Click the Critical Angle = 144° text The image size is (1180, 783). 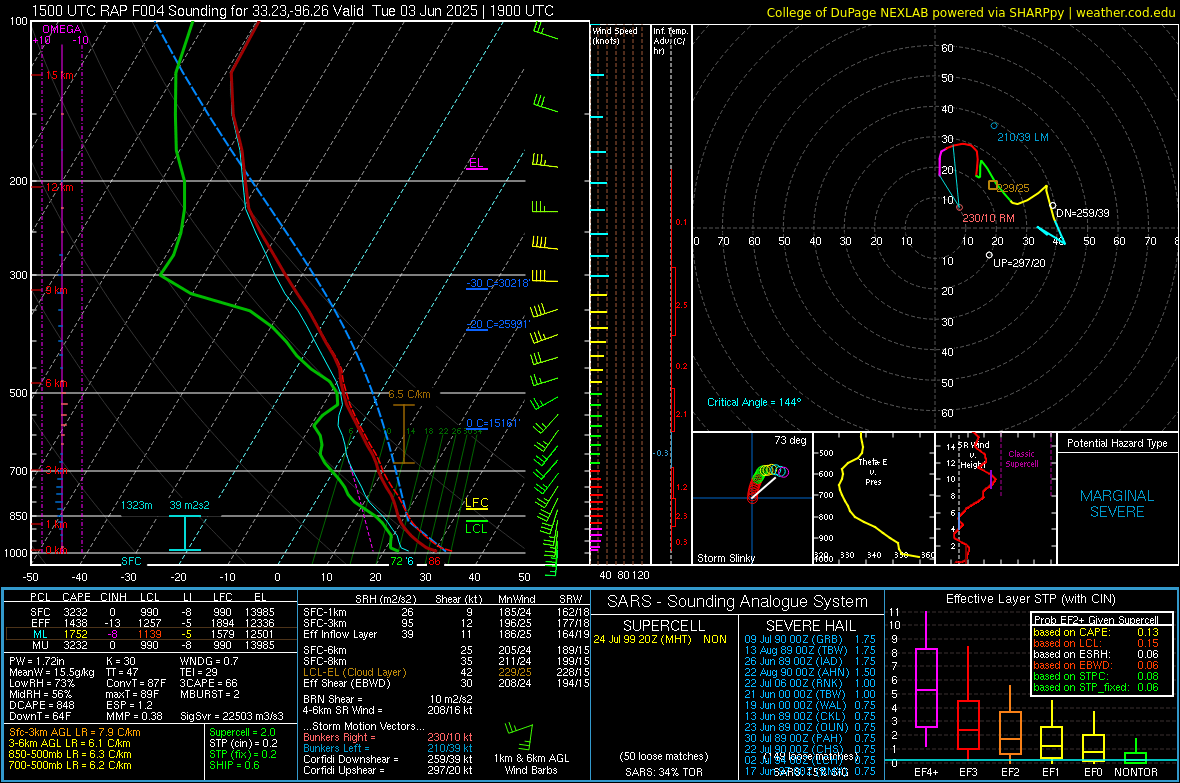(x=754, y=402)
